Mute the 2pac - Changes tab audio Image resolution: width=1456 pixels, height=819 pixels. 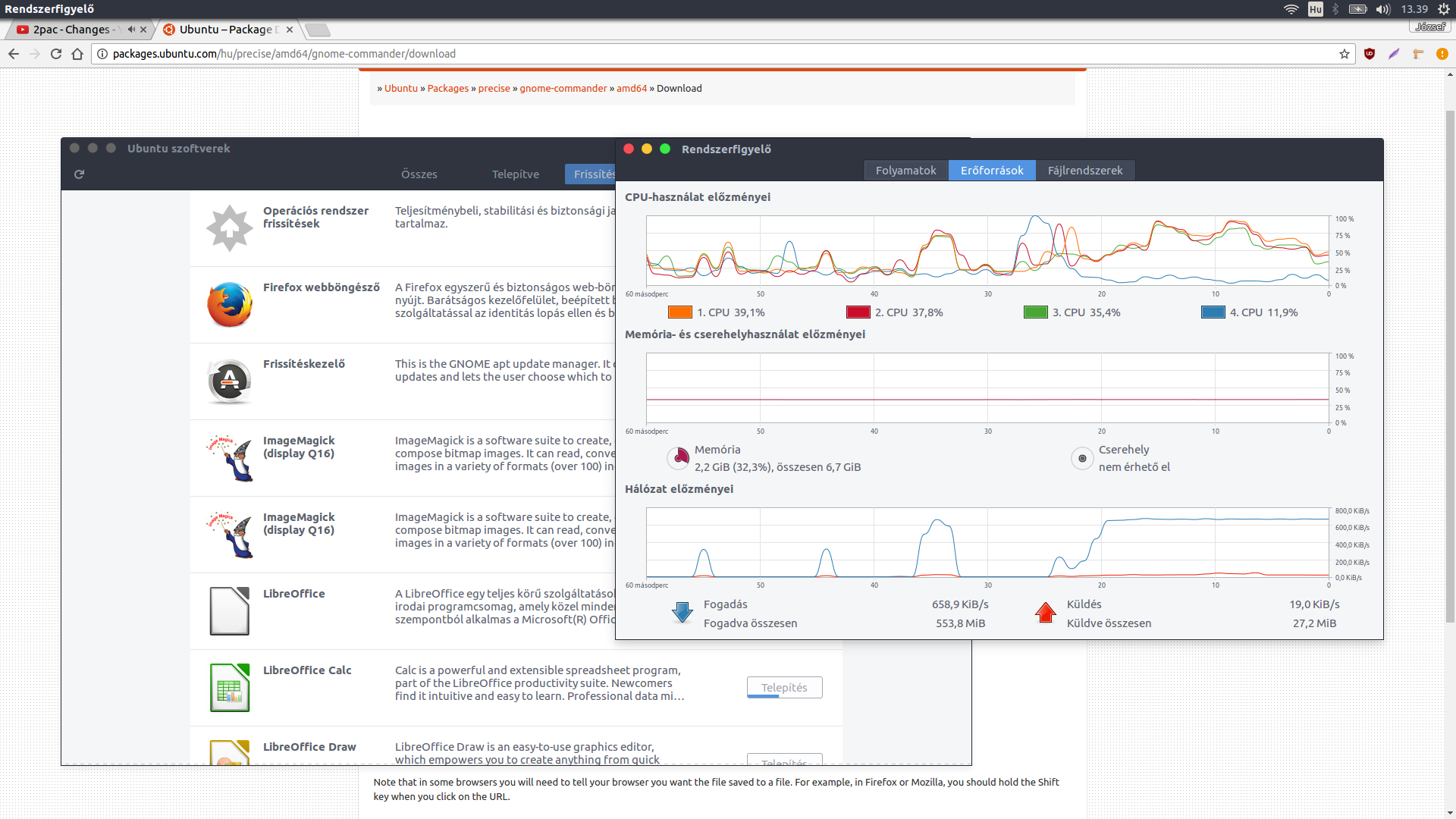[x=131, y=30]
